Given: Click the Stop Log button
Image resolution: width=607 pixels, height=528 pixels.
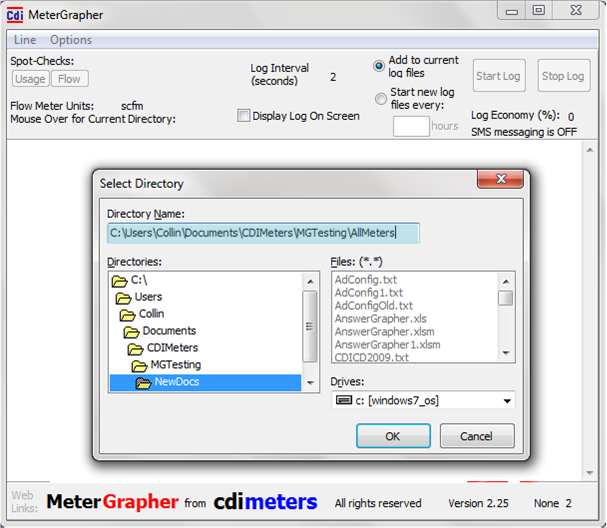Looking at the screenshot, I should click(563, 76).
